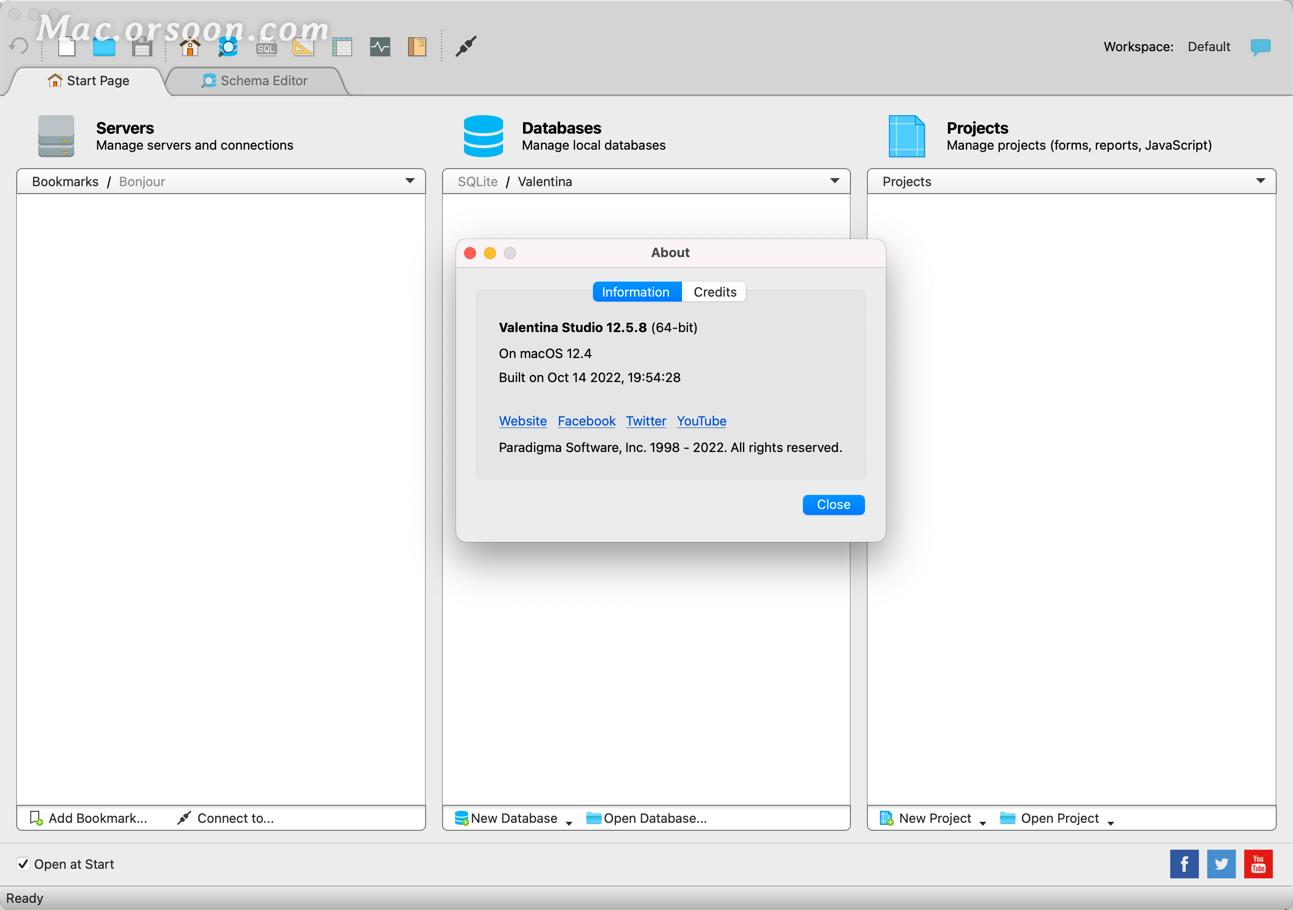Click the activity monitor pulse toolbar icon
Image resolution: width=1293 pixels, height=910 pixels.
380,46
